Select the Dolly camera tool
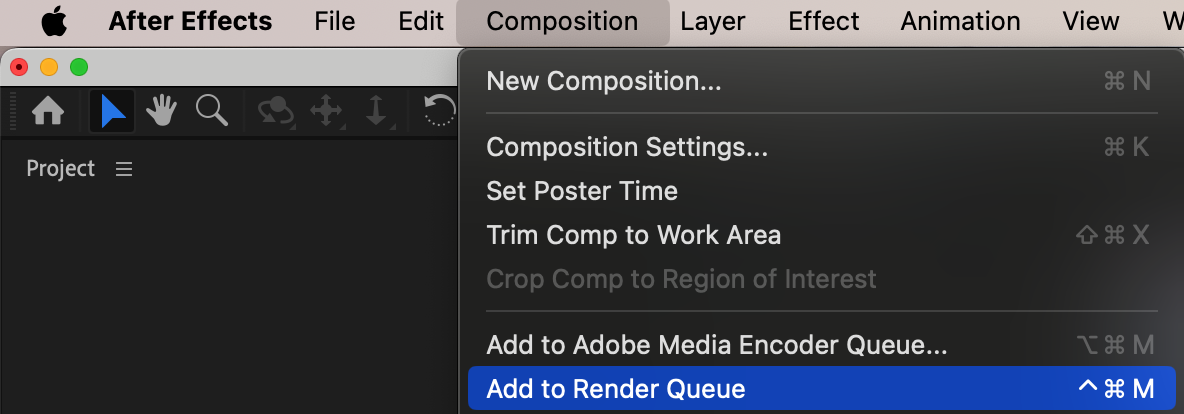This screenshot has width=1184, height=414. (376, 111)
